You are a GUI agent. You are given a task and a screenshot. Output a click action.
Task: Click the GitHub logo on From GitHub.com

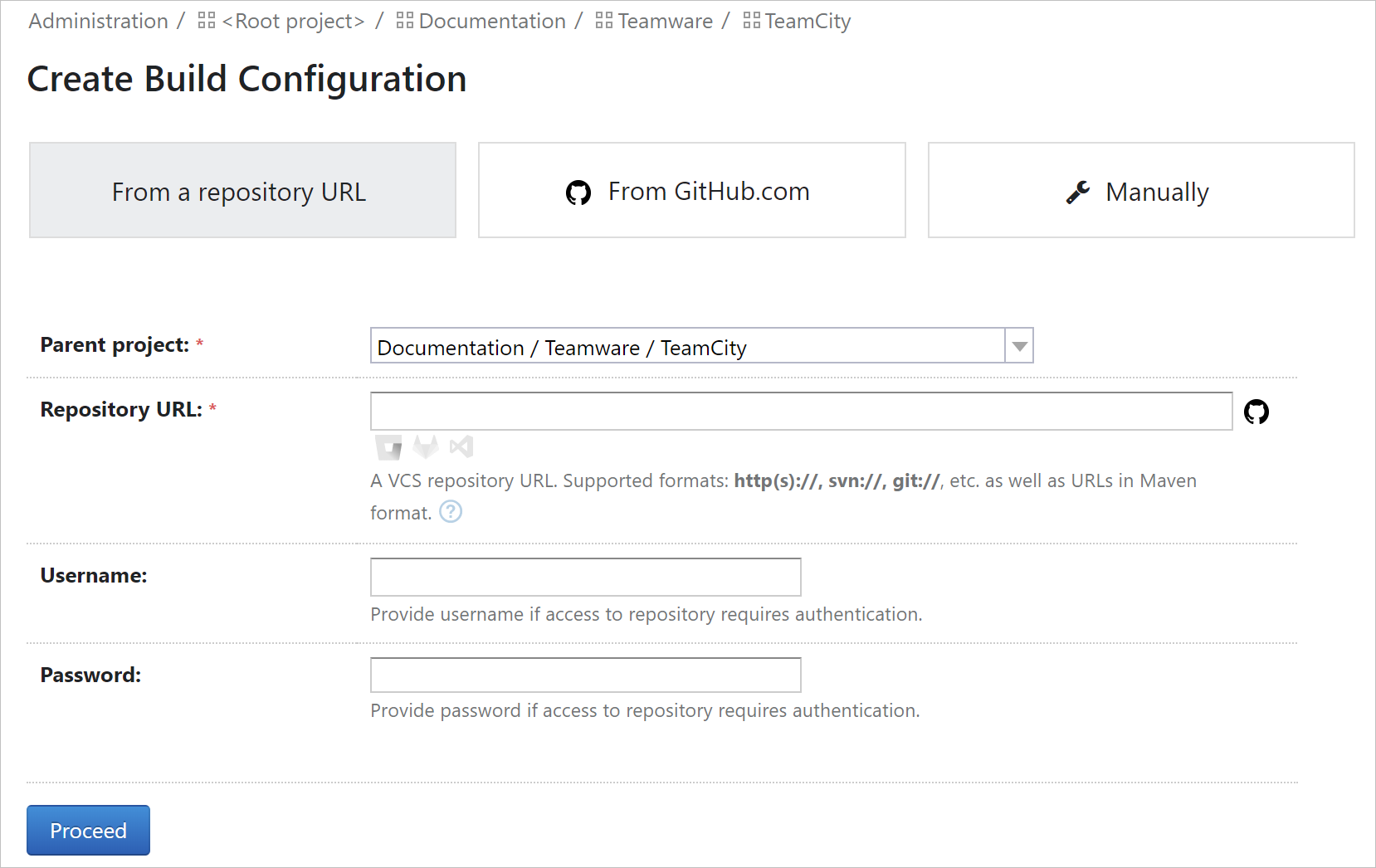578,191
